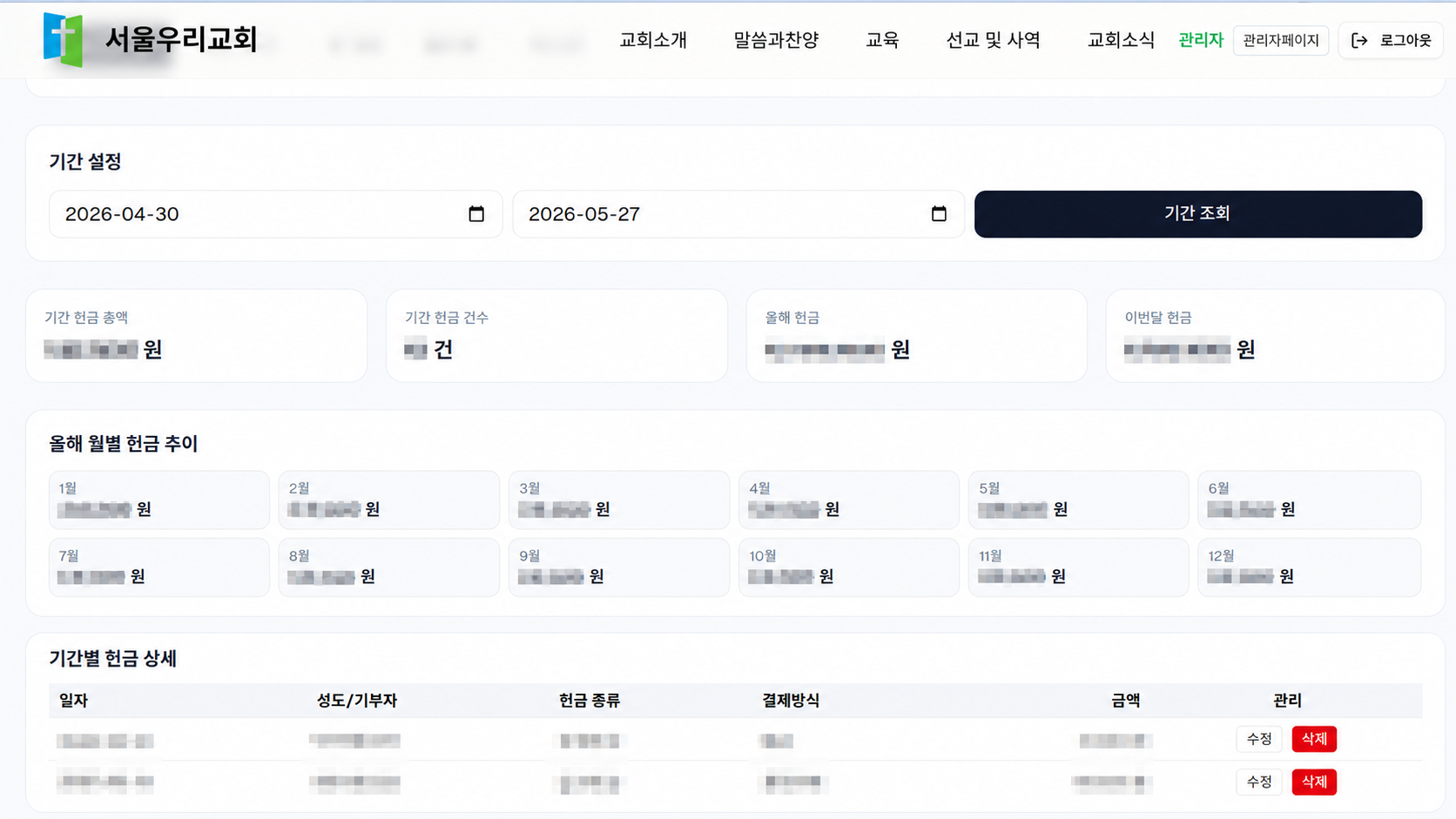Click the 11월 monthly offering tile
This screenshot has height=819, width=1456.
click(x=1079, y=567)
